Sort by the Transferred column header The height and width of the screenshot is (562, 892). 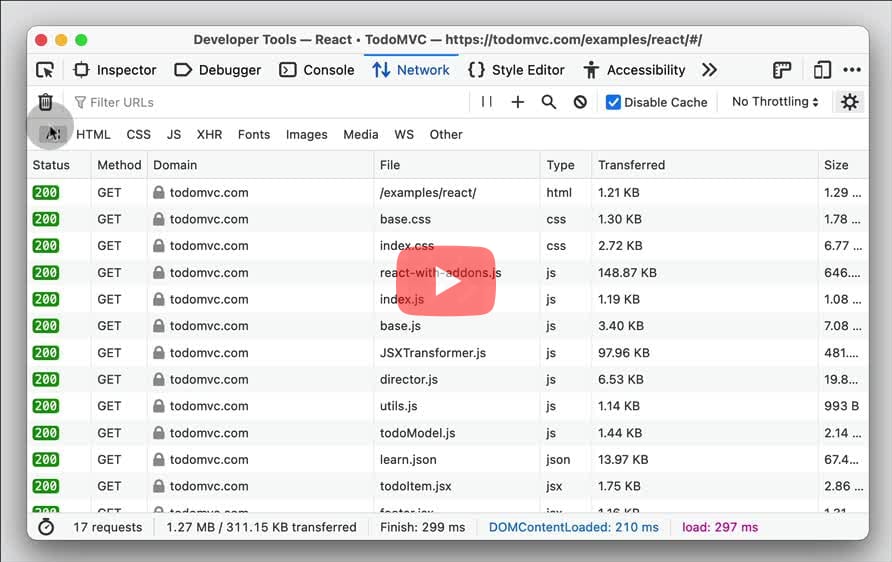[x=705, y=165]
